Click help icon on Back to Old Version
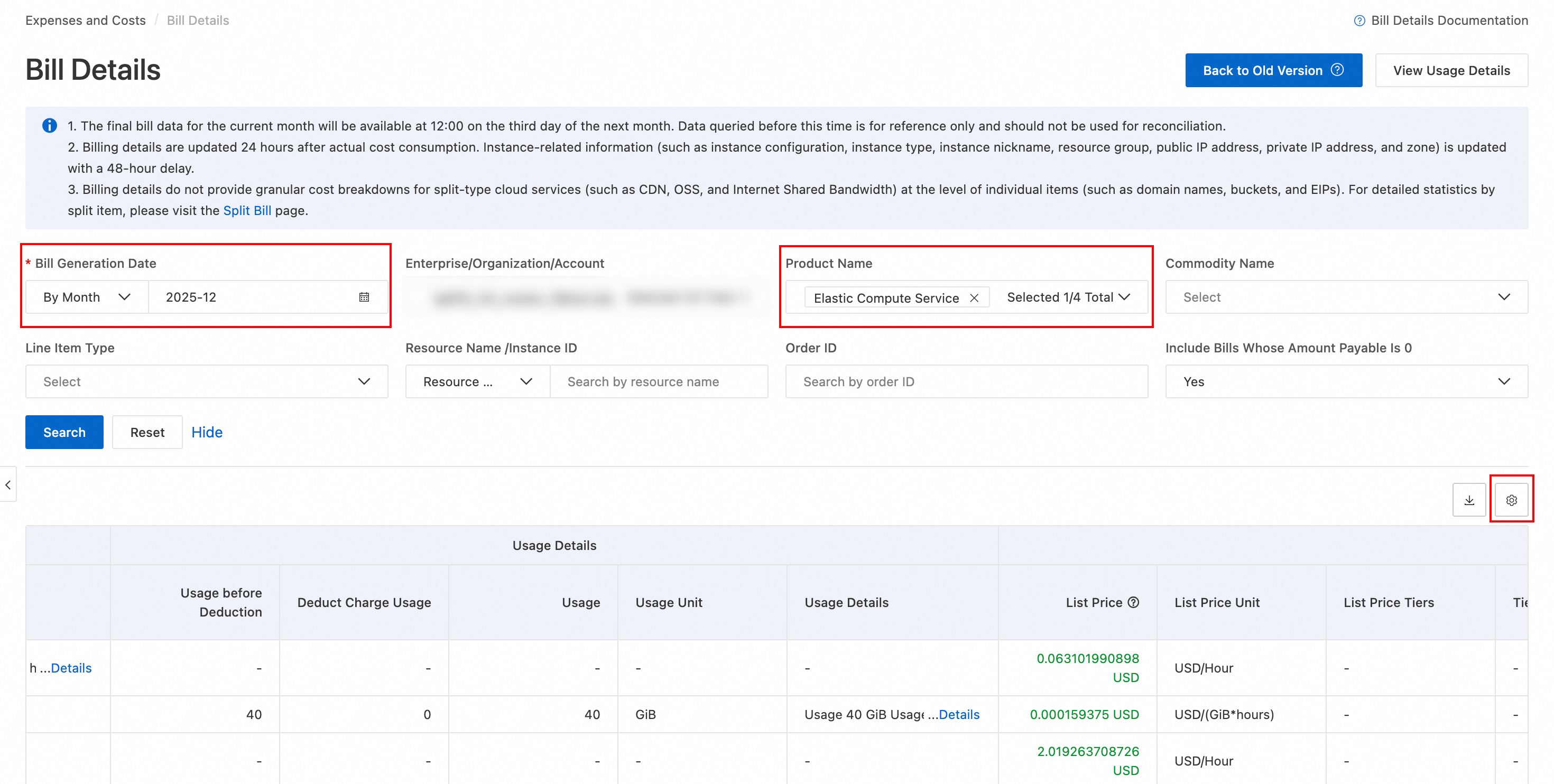 (1337, 70)
